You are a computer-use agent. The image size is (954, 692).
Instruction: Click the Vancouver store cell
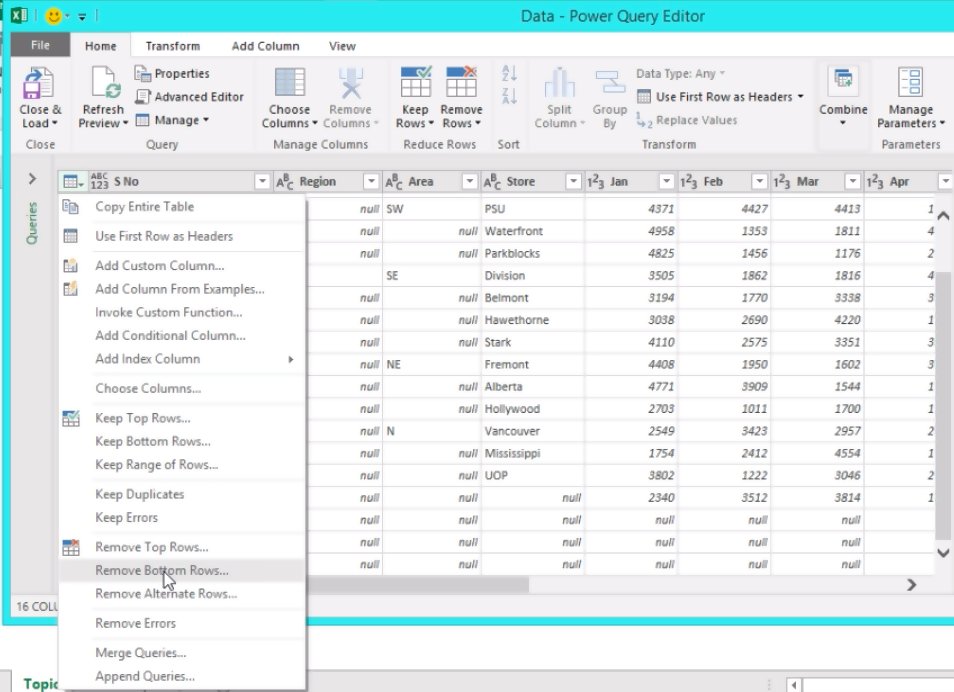point(532,431)
